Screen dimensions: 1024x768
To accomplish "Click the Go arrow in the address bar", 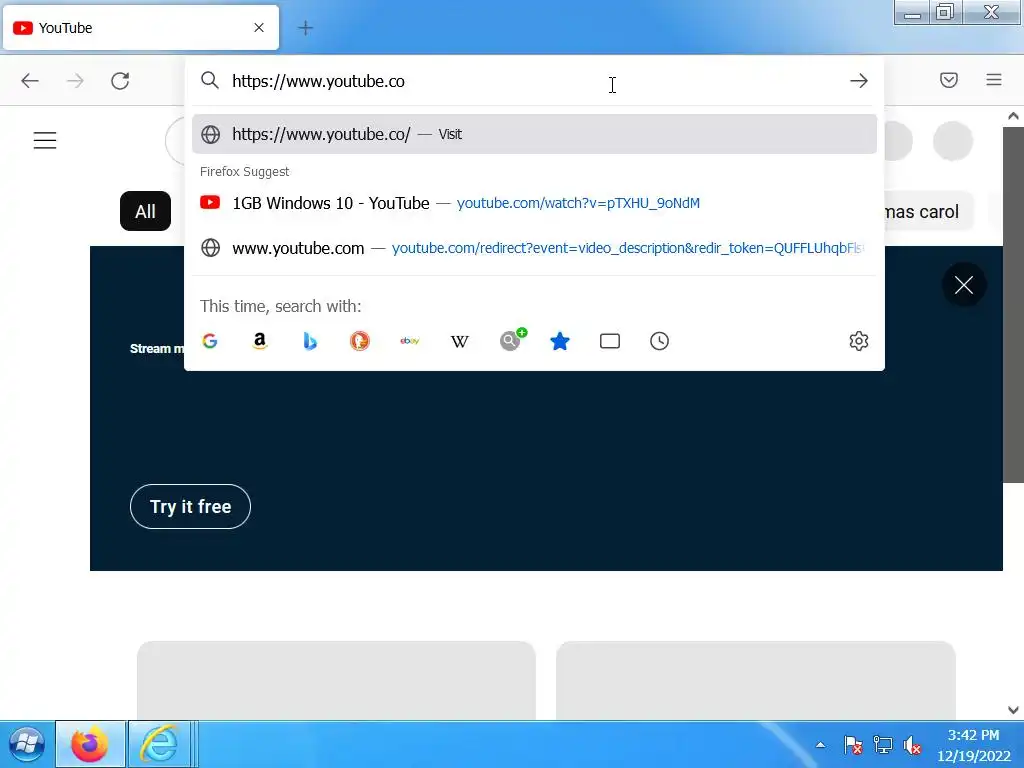I will click(859, 81).
